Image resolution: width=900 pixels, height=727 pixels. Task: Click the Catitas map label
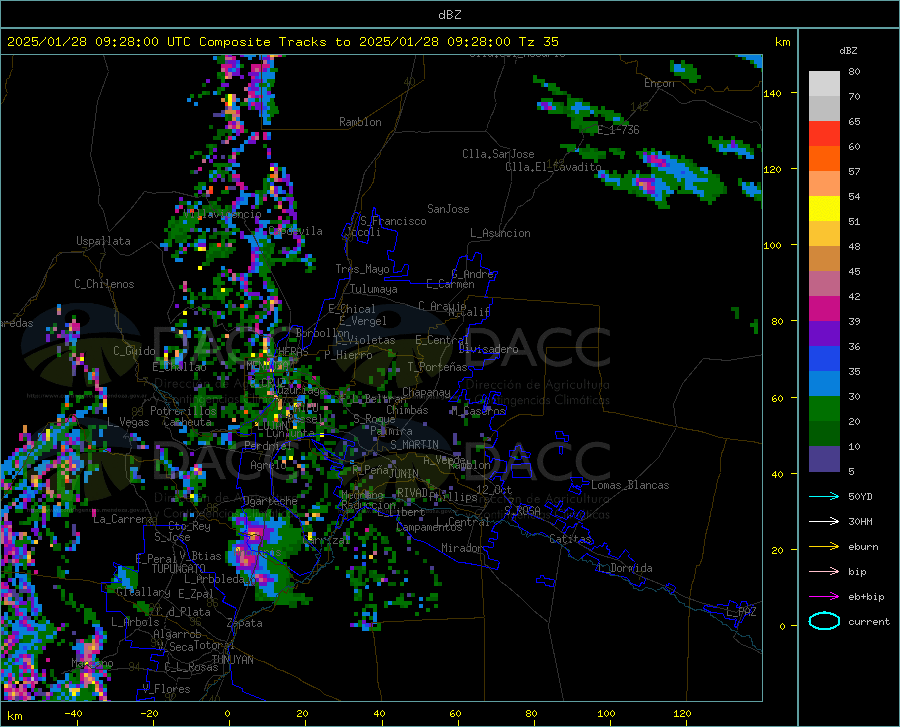click(x=571, y=539)
